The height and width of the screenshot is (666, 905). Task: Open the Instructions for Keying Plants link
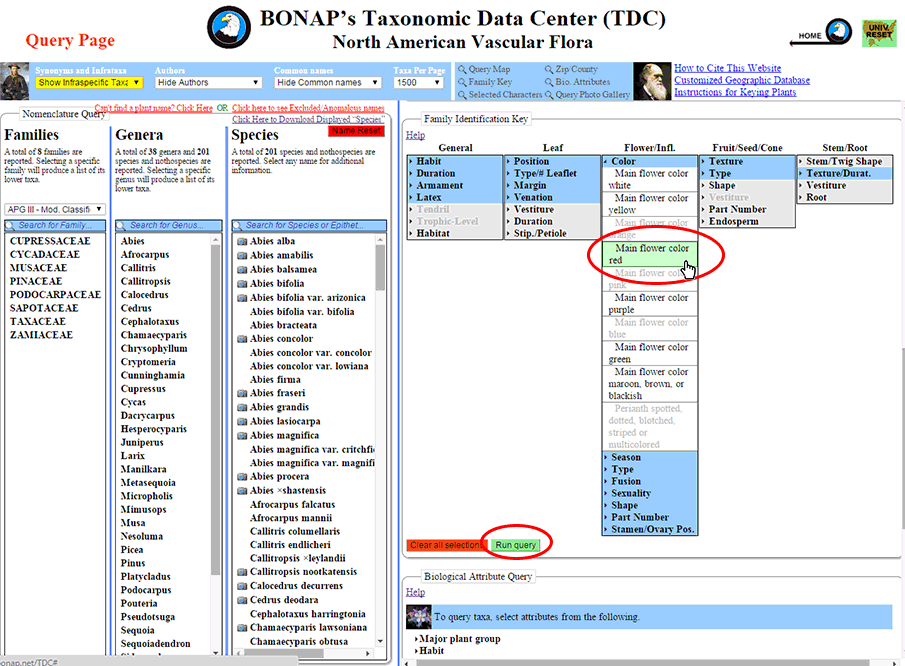pos(735,92)
